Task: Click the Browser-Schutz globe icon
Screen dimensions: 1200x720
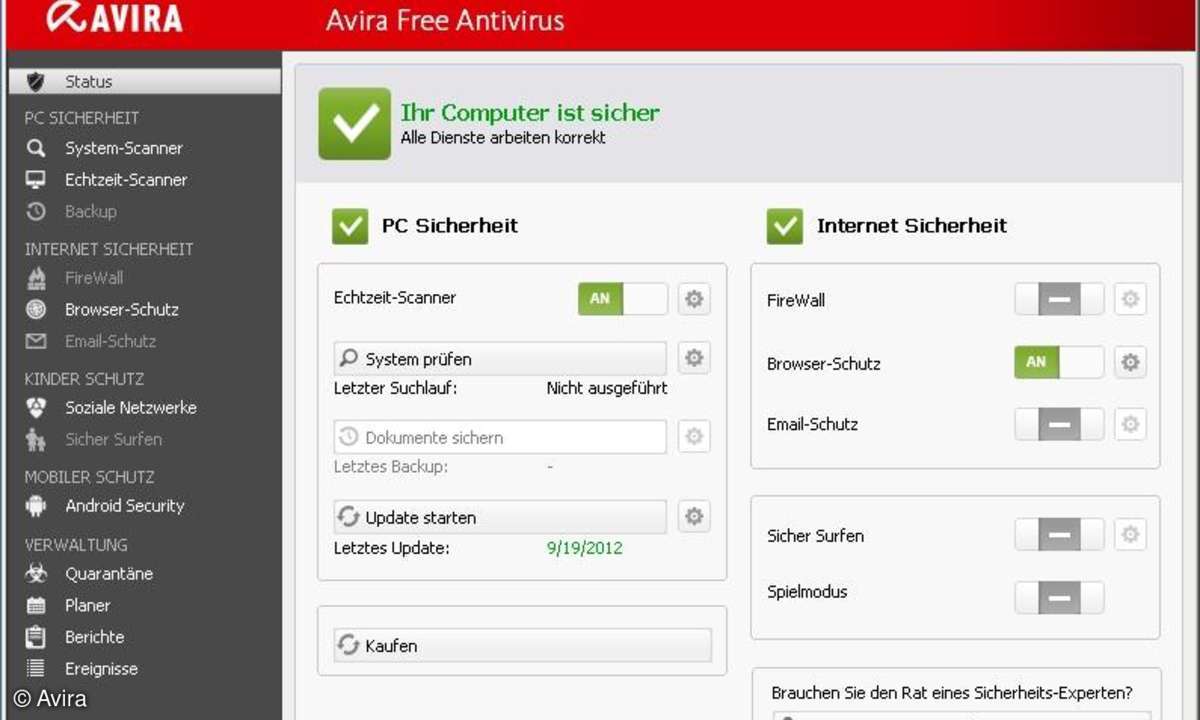Action: [x=36, y=309]
